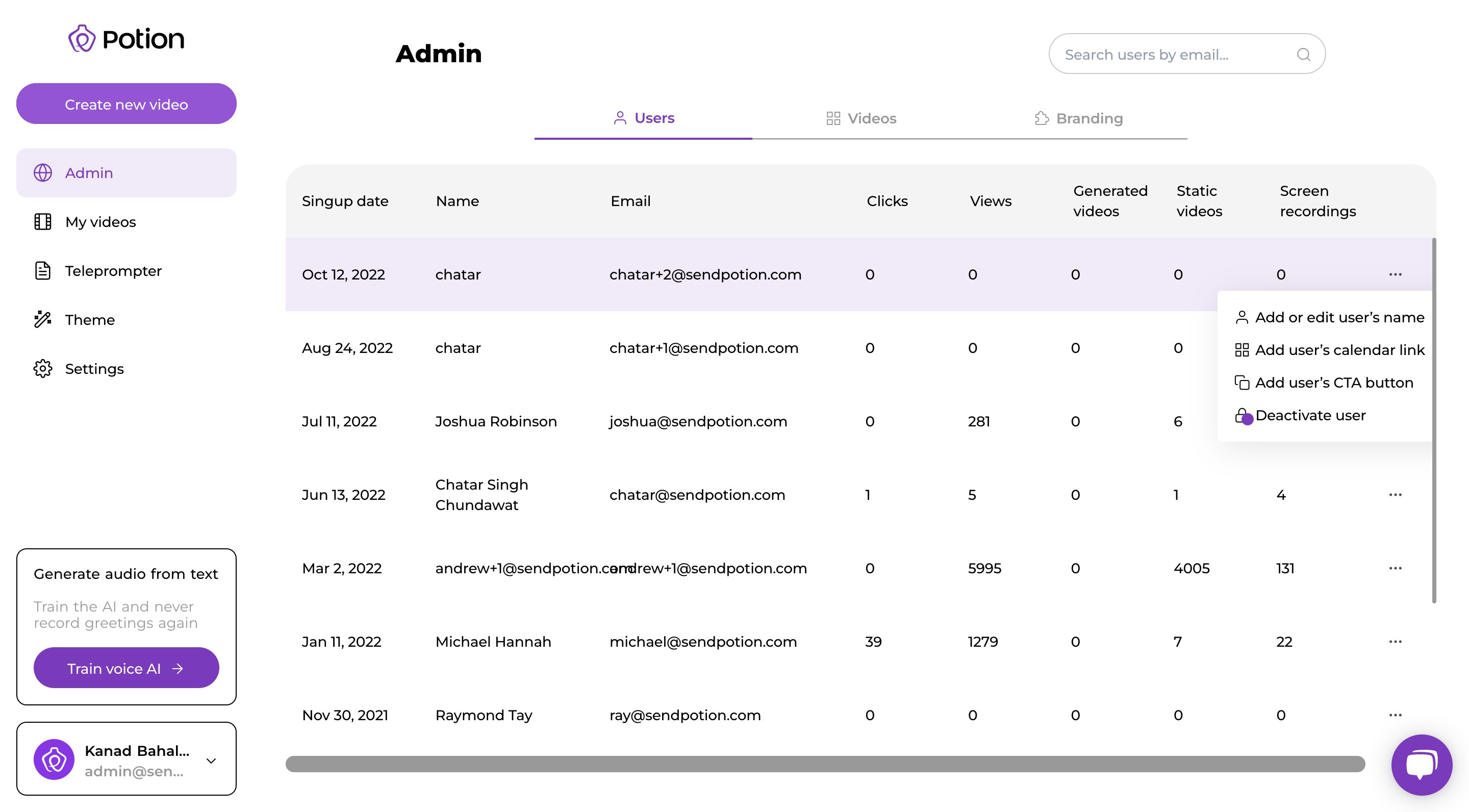
Task: Click the Theme magic wand icon
Action: [x=43, y=319]
